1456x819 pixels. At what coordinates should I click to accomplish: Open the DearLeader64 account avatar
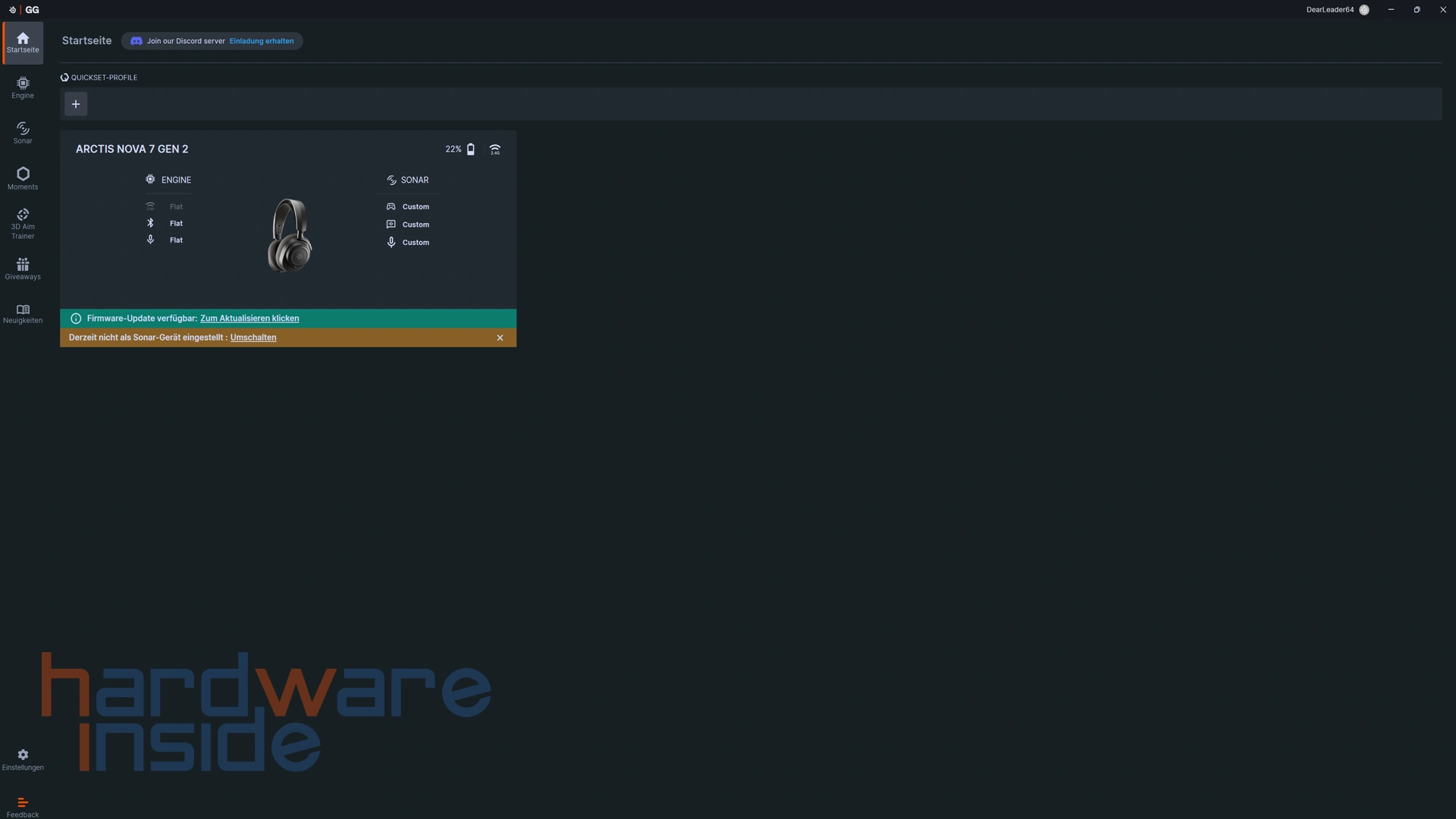pyautogui.click(x=1364, y=10)
